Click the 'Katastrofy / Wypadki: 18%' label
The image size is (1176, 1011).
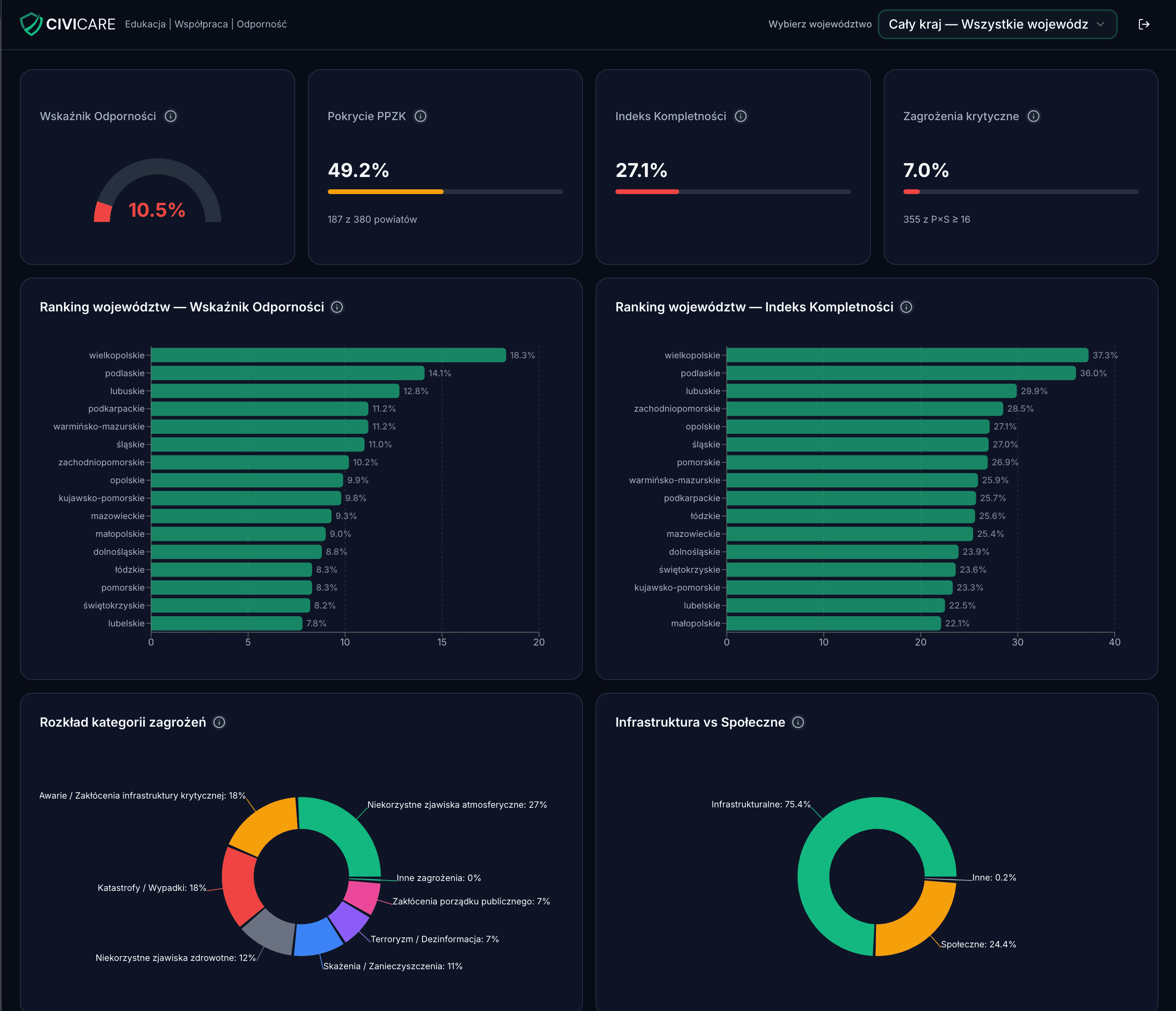pos(152,888)
